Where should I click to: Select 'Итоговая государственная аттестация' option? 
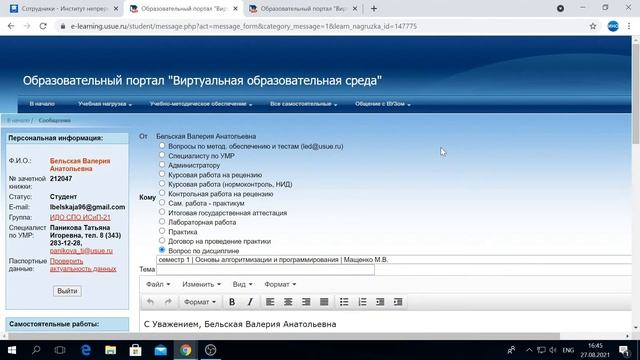[x=162, y=212]
